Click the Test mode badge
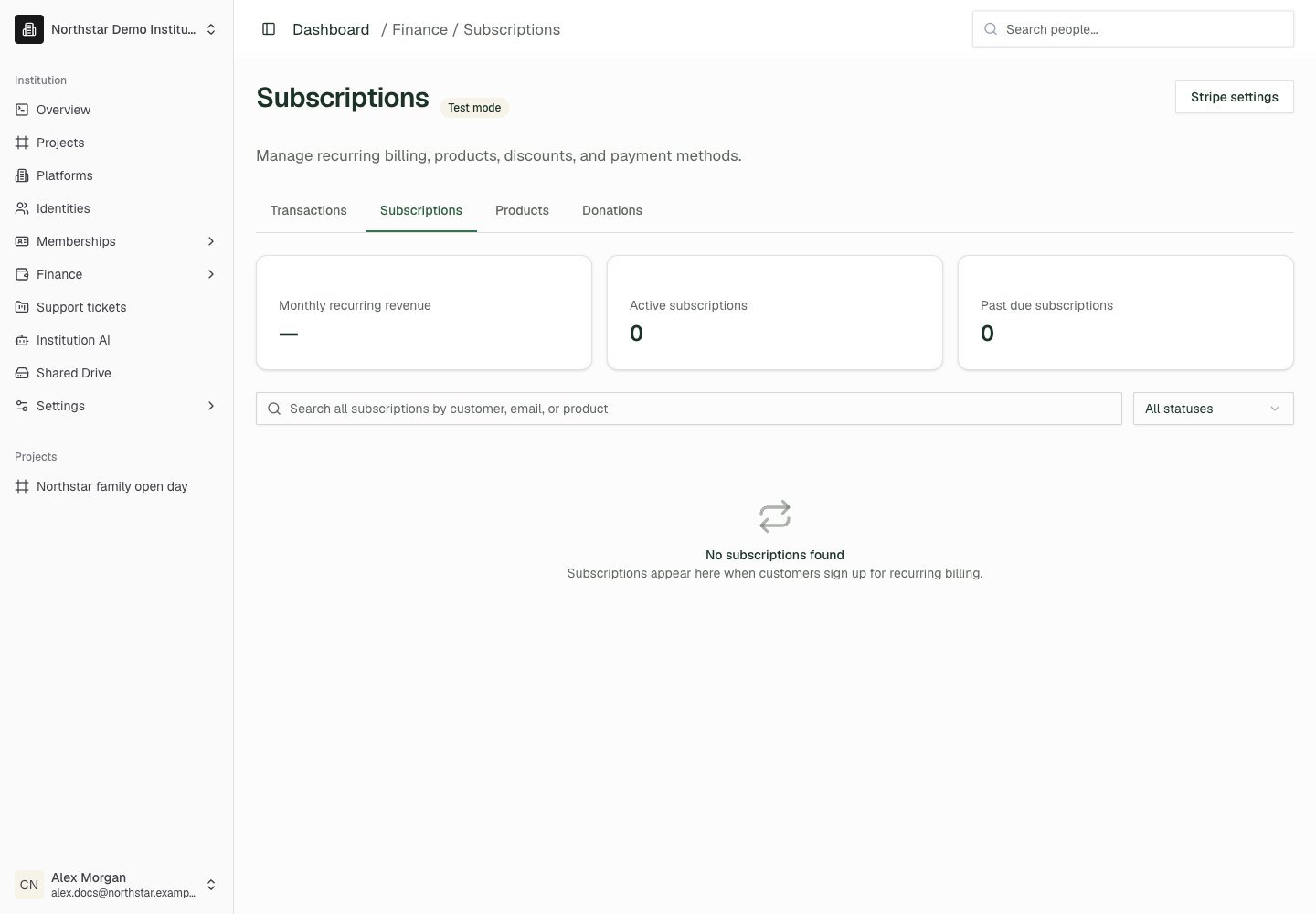This screenshot has width=1316, height=914. (474, 108)
